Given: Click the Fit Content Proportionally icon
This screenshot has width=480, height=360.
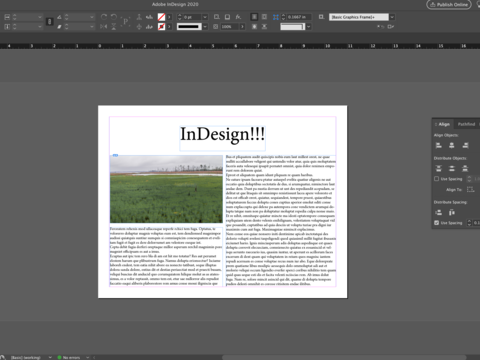Looking at the screenshot, I should coord(264,17).
